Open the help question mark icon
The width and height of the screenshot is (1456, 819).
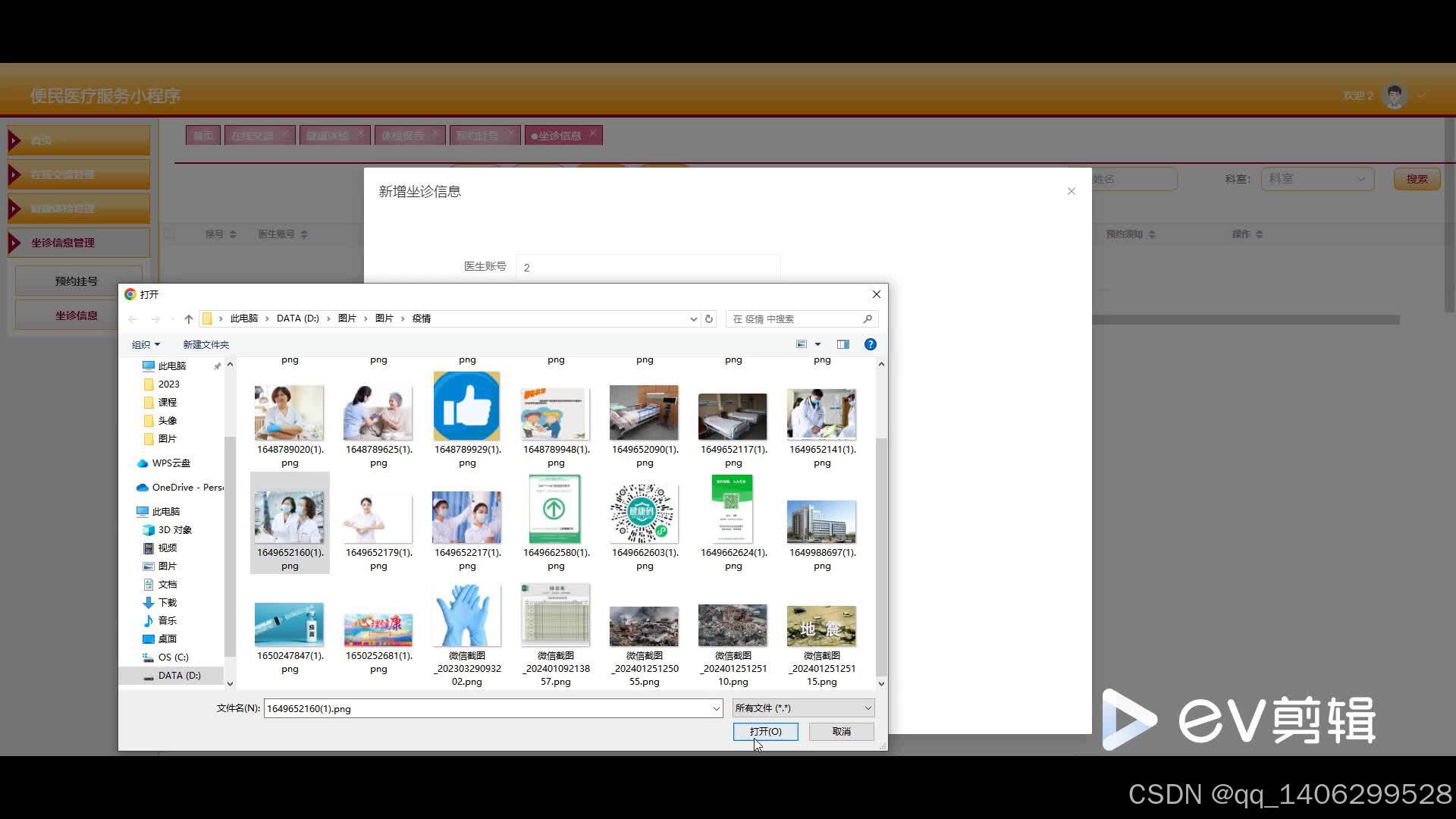point(870,344)
